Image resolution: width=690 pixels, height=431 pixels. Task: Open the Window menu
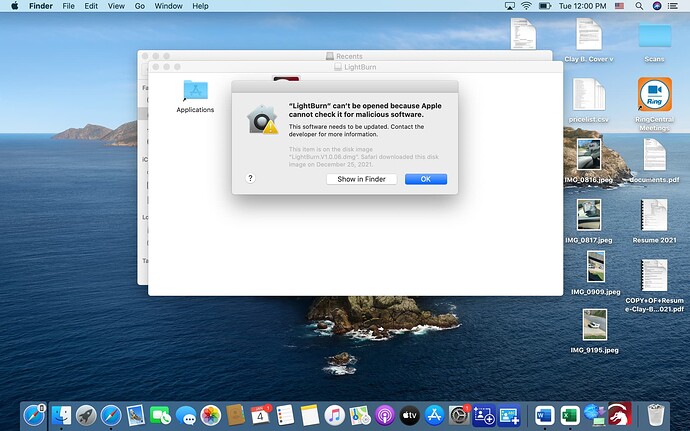pyautogui.click(x=169, y=6)
